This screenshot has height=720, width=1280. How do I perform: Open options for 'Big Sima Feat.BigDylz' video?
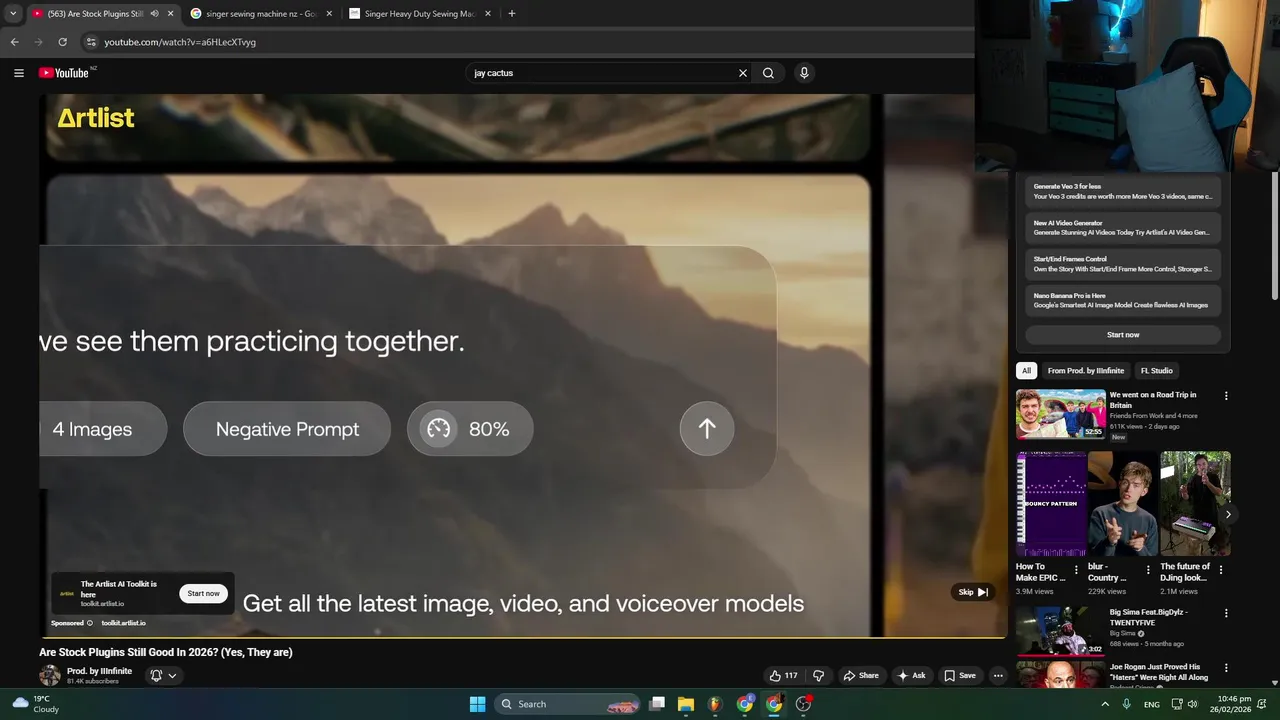[x=1226, y=613]
